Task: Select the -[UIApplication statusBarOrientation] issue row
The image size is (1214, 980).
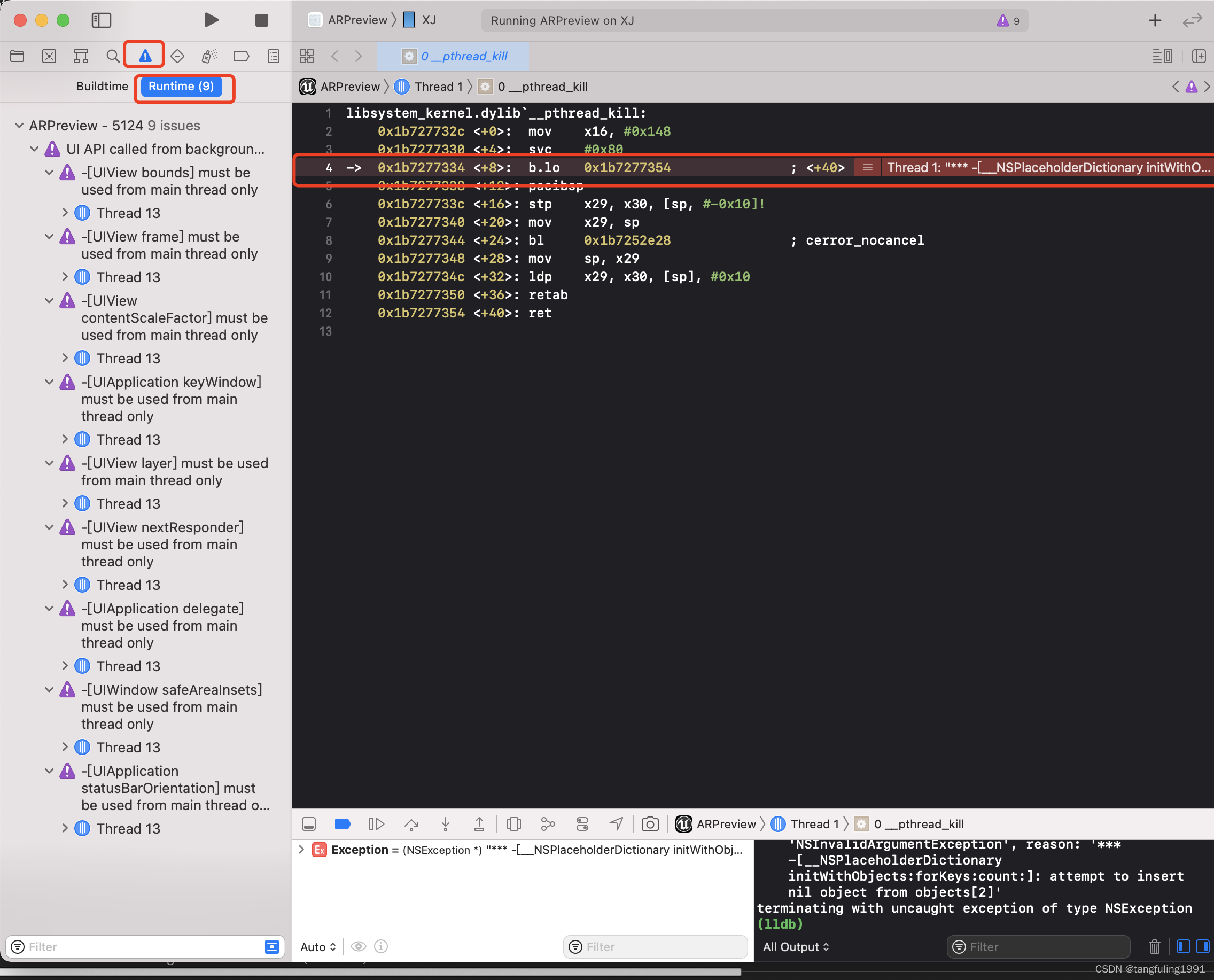Action: click(x=146, y=788)
